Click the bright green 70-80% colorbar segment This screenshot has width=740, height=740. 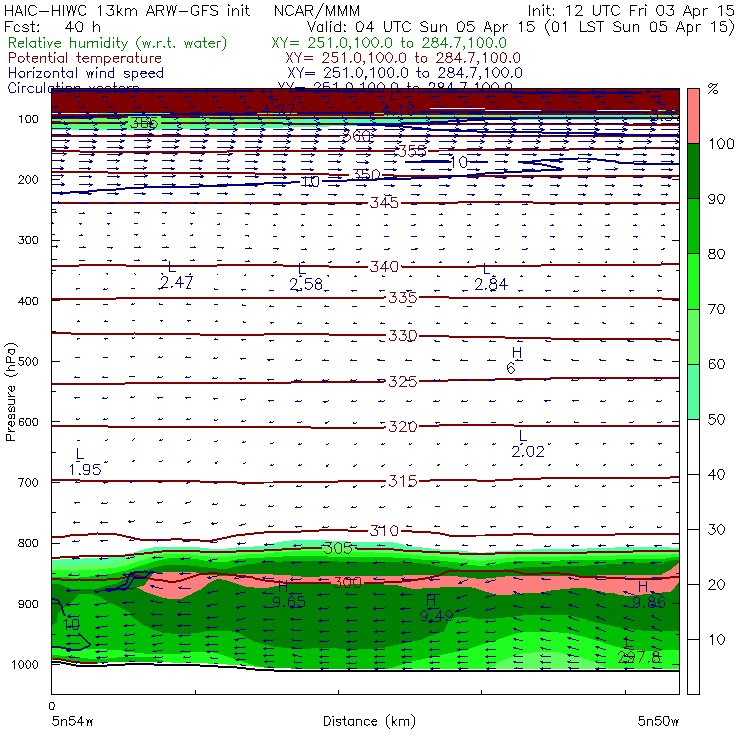(x=693, y=281)
